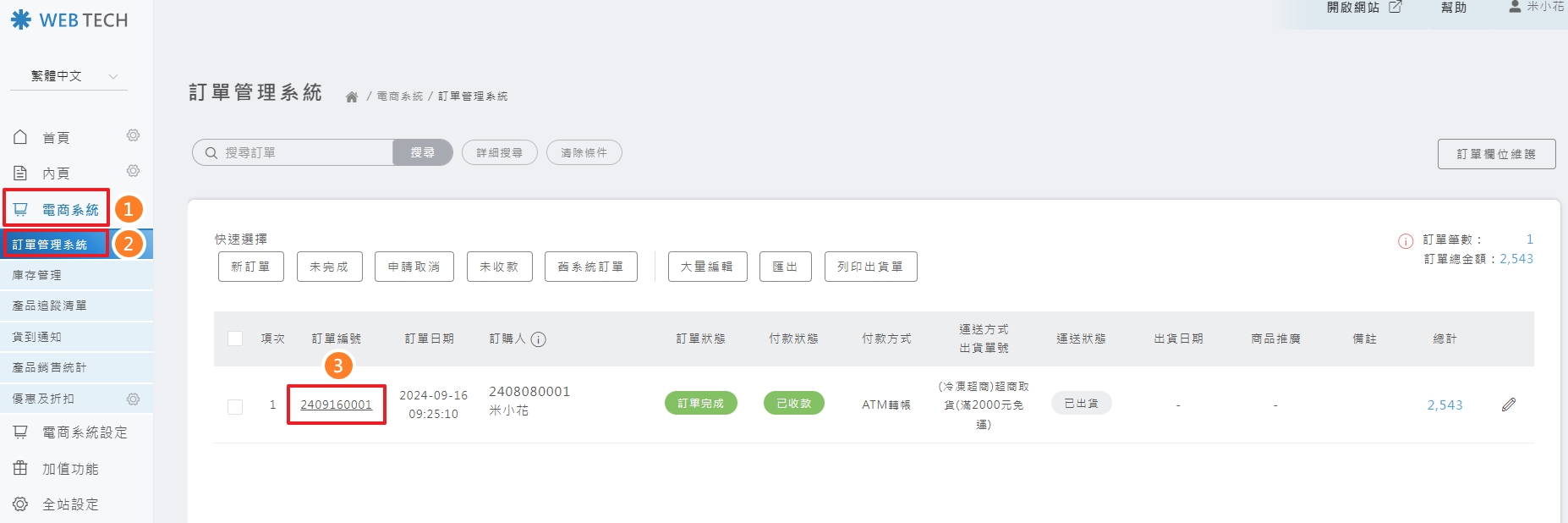Click the red info icon near 訂單筆數
Viewport: 1568px width, 523px height.
point(1406,241)
